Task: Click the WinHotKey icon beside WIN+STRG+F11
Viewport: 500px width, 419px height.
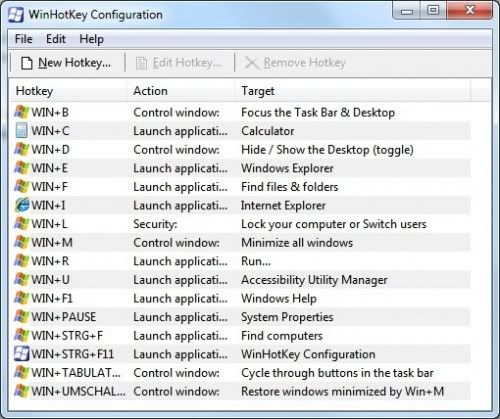Action: (22, 354)
